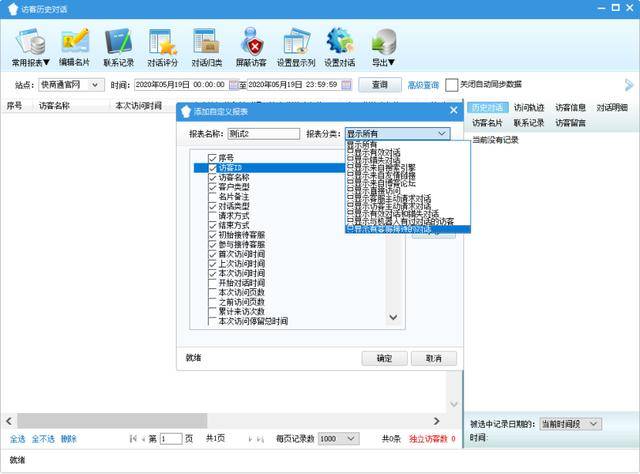Click the 设置对话 gear icon
Image resolution: width=640 pixels, height=474 pixels.
coord(340,41)
